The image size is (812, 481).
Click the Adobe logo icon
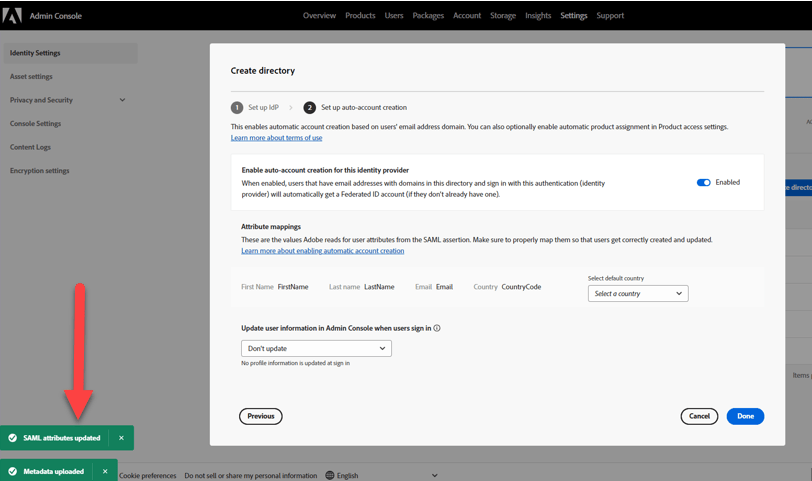pos(13,16)
